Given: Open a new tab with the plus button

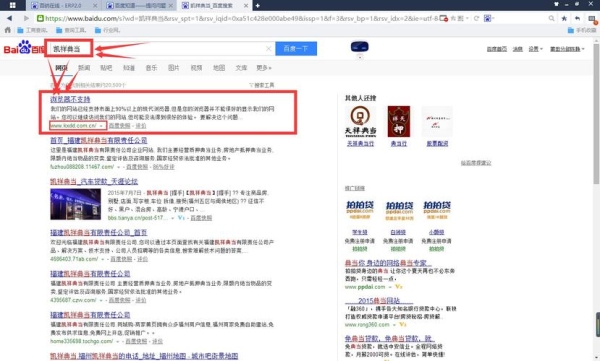Looking at the screenshot, I should (x=258, y=5).
